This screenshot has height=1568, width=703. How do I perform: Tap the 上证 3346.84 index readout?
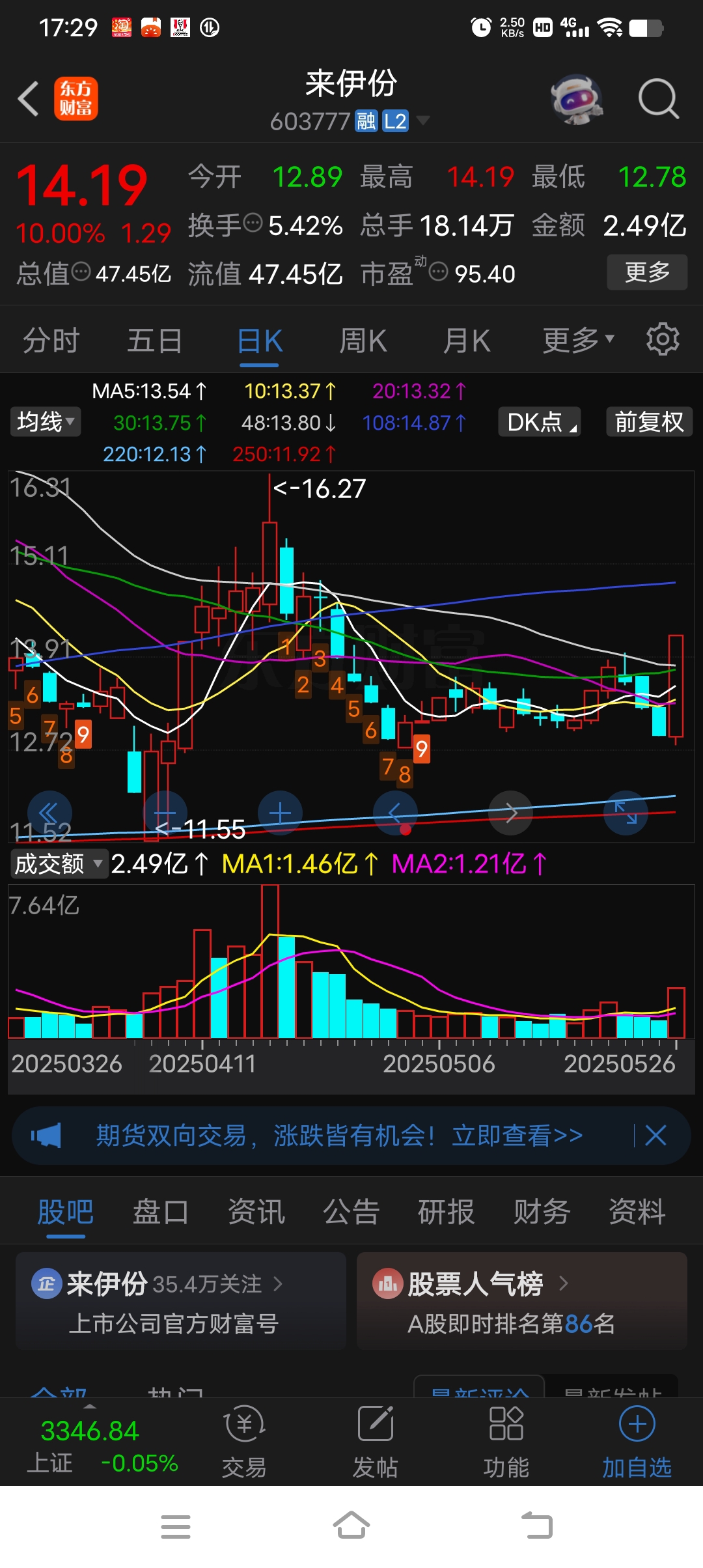102,1446
